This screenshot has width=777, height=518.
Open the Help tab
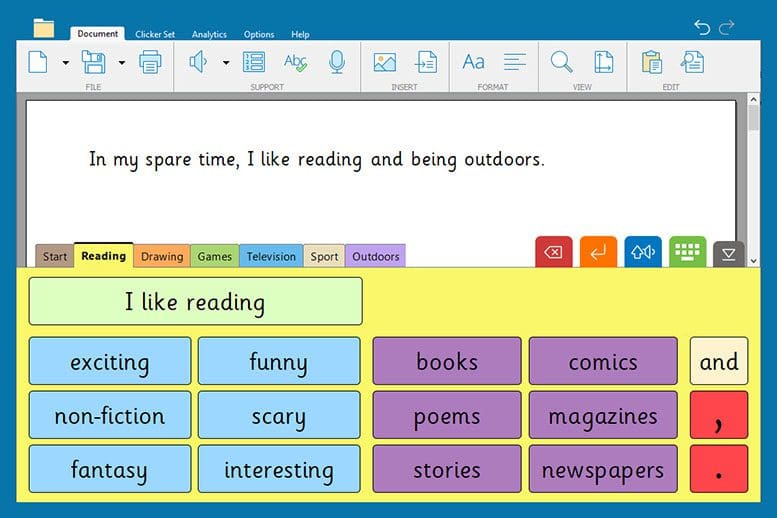pyautogui.click(x=300, y=34)
